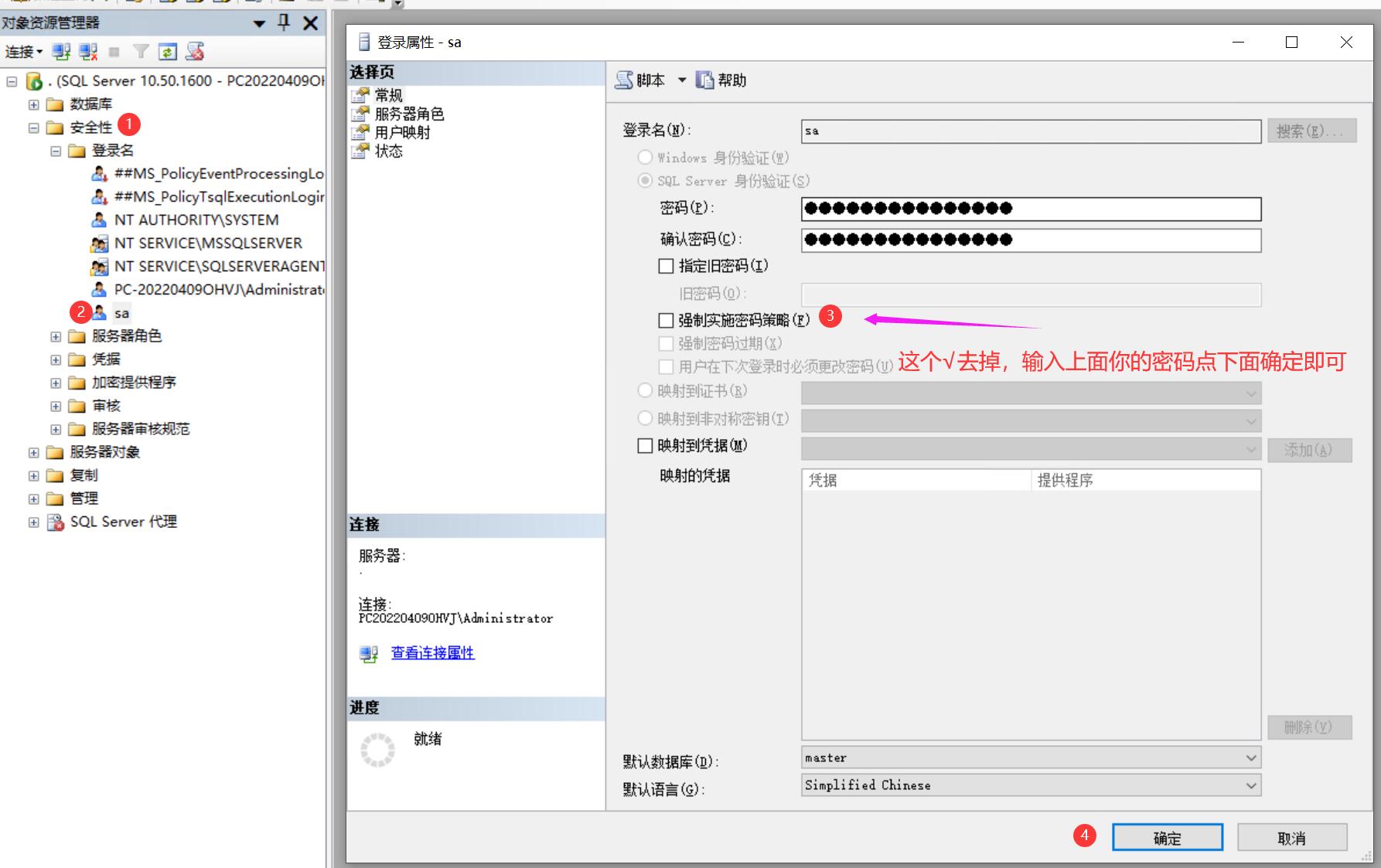Click 确定 button to confirm

click(1167, 838)
